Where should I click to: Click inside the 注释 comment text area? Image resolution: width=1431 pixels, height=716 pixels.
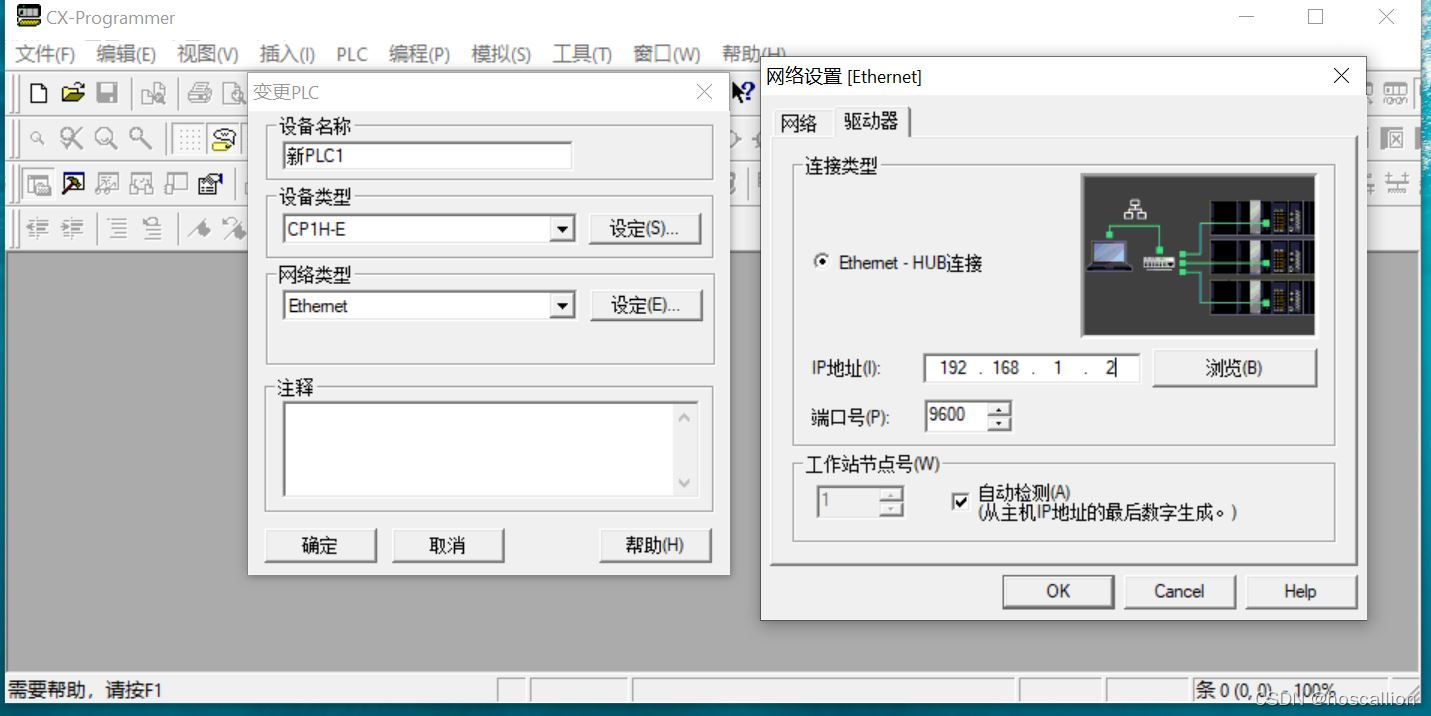tap(479, 449)
